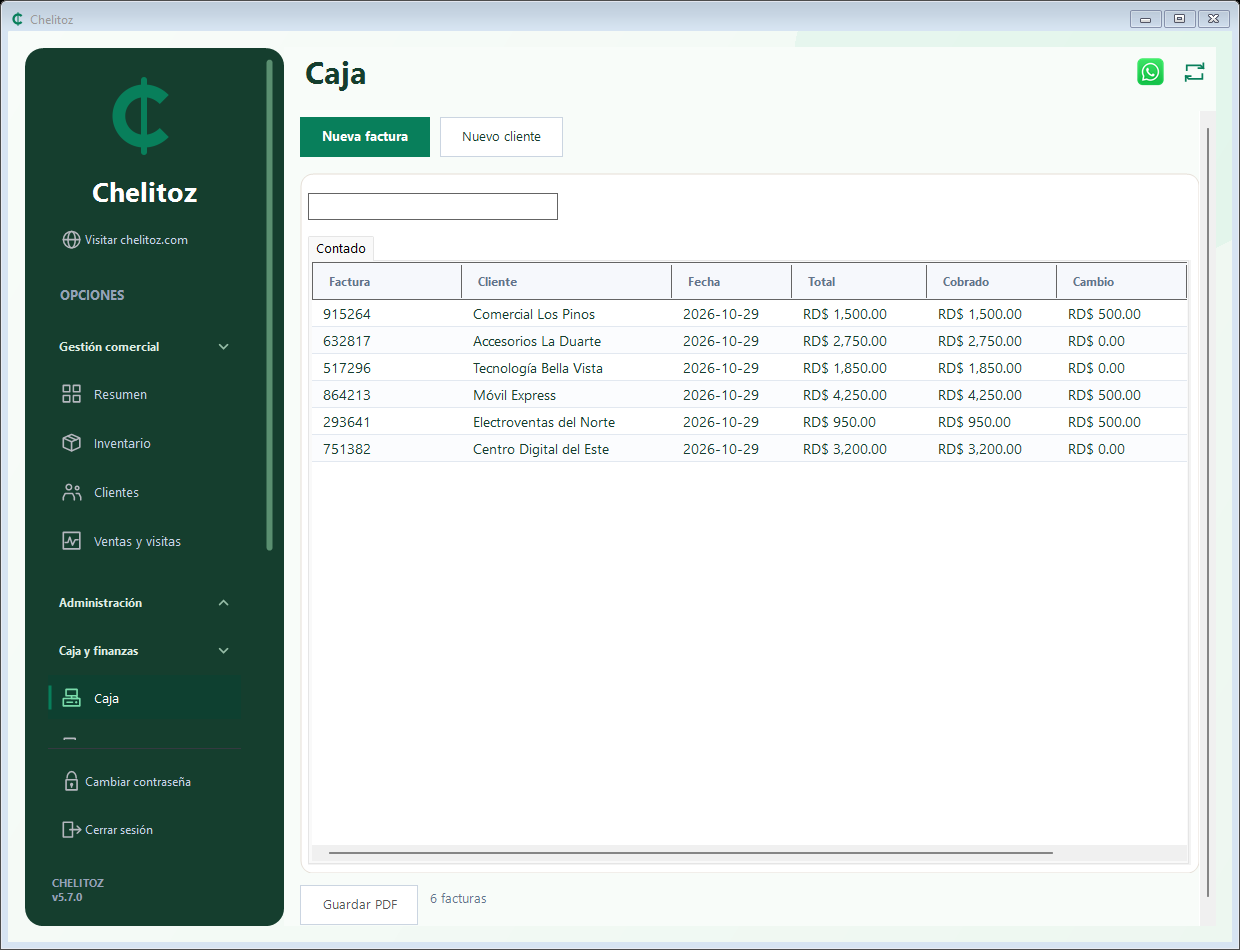Sort the table by Cobrado column
Image resolution: width=1240 pixels, height=950 pixels.
coord(992,281)
